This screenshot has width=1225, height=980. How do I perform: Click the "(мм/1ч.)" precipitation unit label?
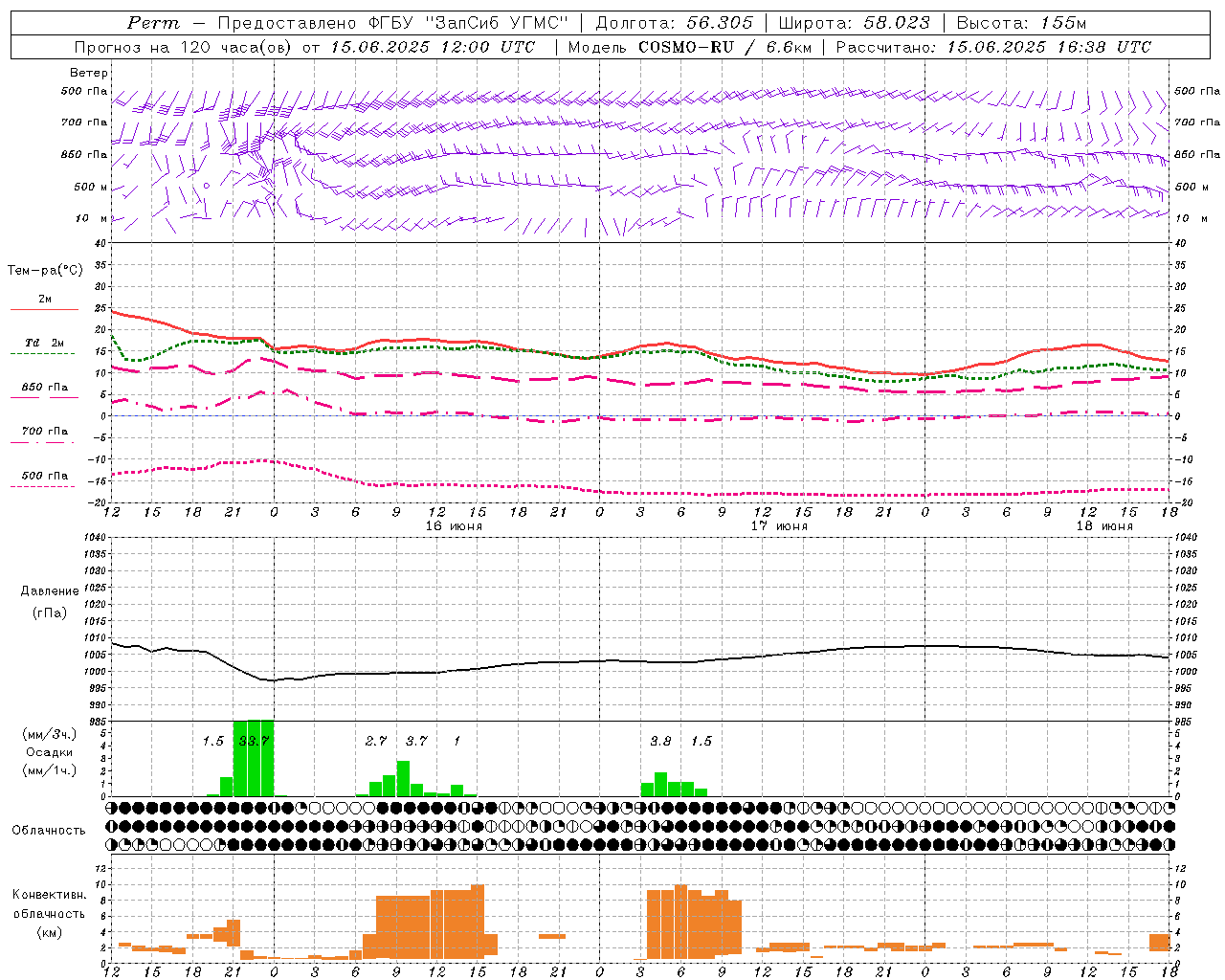[49, 770]
